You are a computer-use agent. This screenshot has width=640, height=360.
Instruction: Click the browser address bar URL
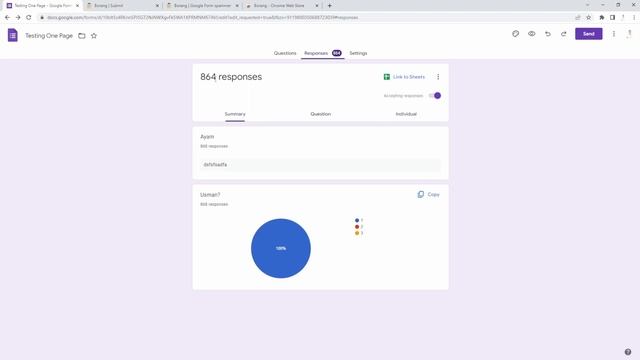pyautogui.click(x=202, y=18)
